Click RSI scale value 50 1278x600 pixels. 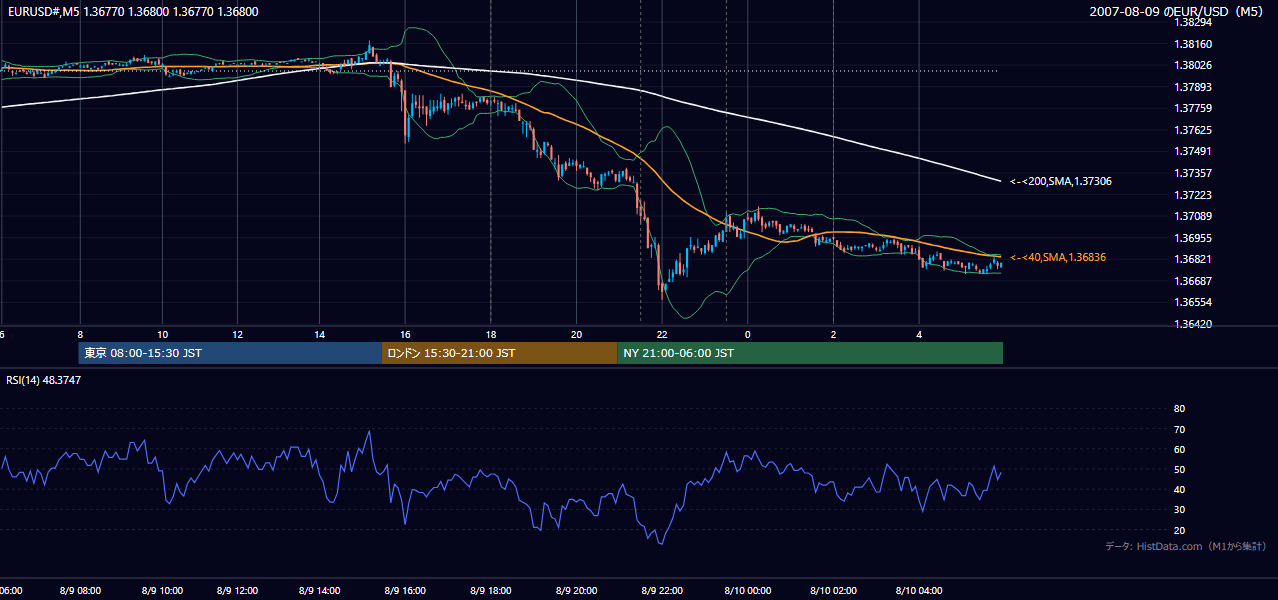(x=1179, y=470)
